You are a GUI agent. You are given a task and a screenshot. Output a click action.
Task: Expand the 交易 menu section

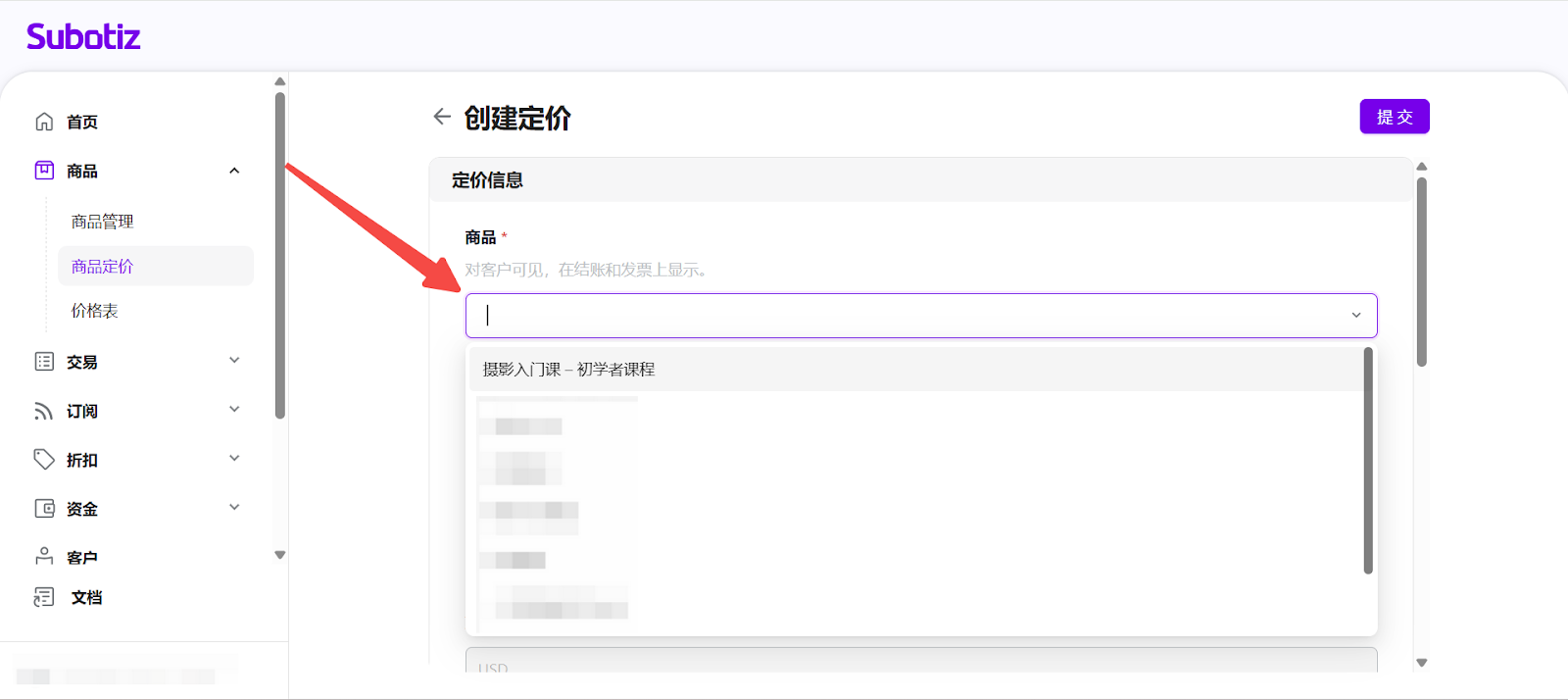234,361
